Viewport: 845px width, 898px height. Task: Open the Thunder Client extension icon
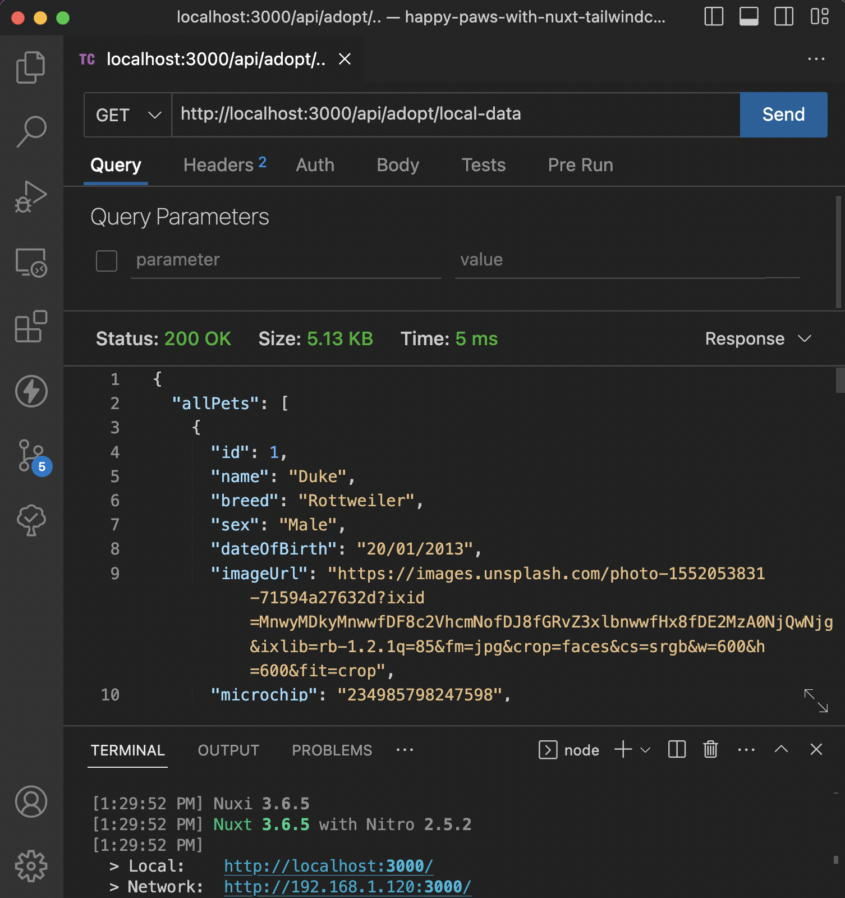[30, 391]
